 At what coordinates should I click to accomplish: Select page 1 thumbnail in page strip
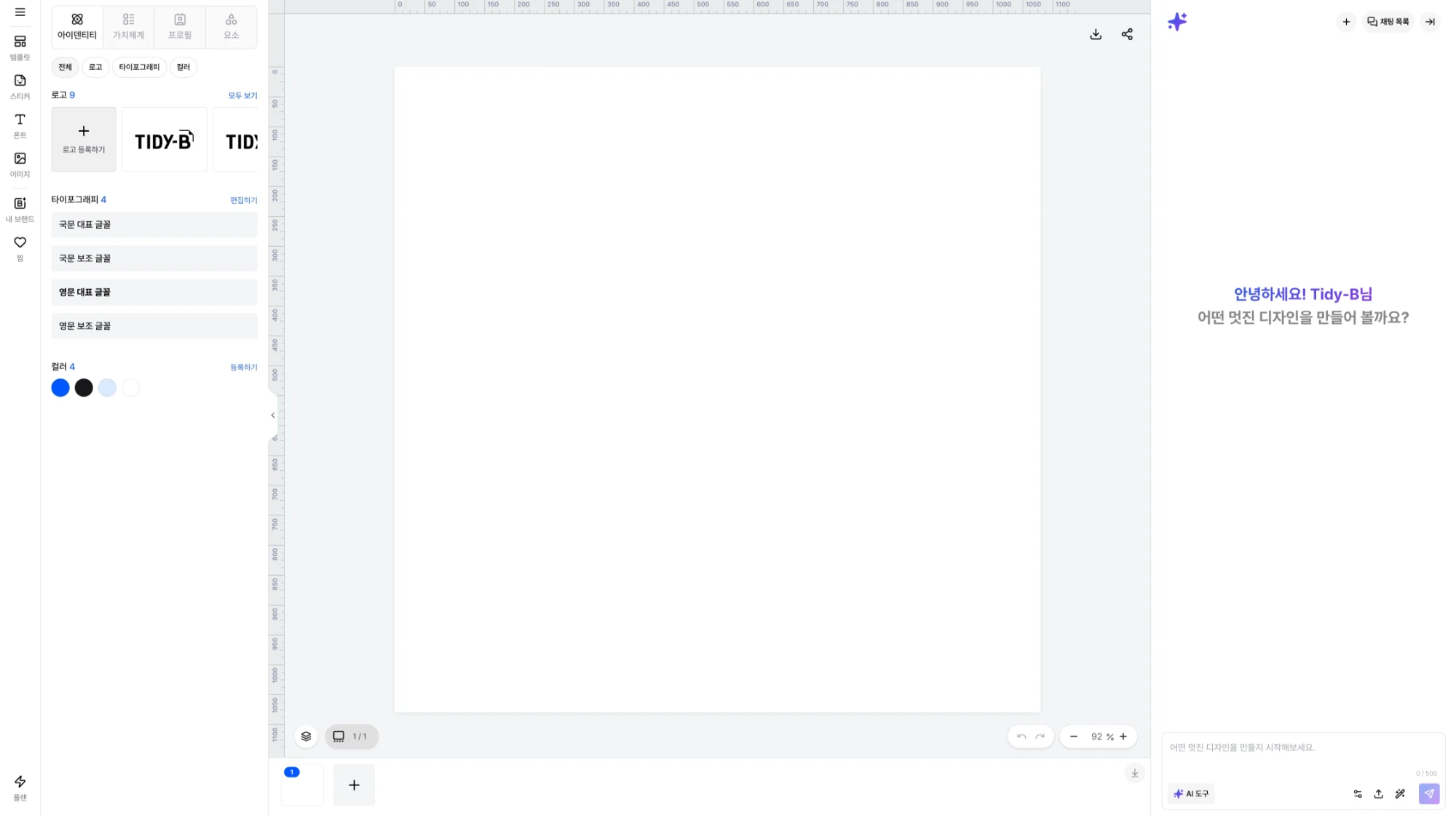tap(302, 785)
